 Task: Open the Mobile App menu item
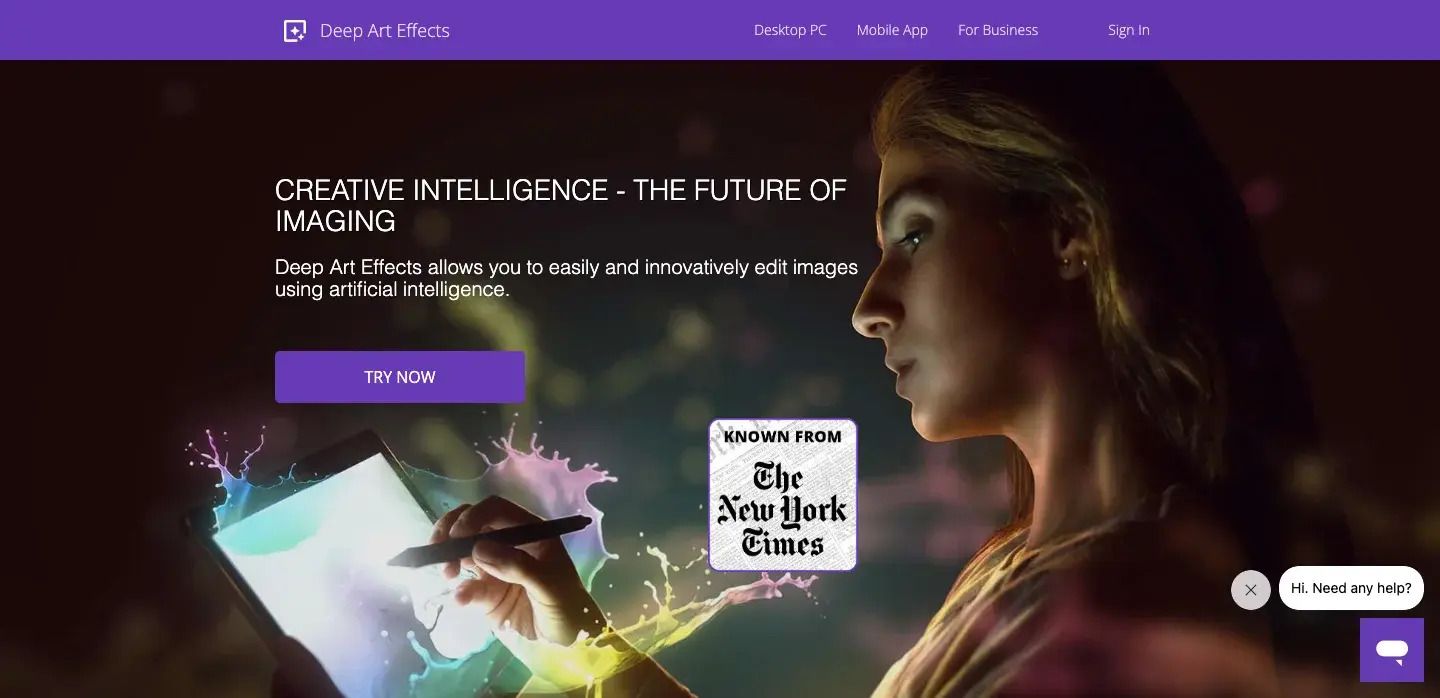tap(892, 30)
